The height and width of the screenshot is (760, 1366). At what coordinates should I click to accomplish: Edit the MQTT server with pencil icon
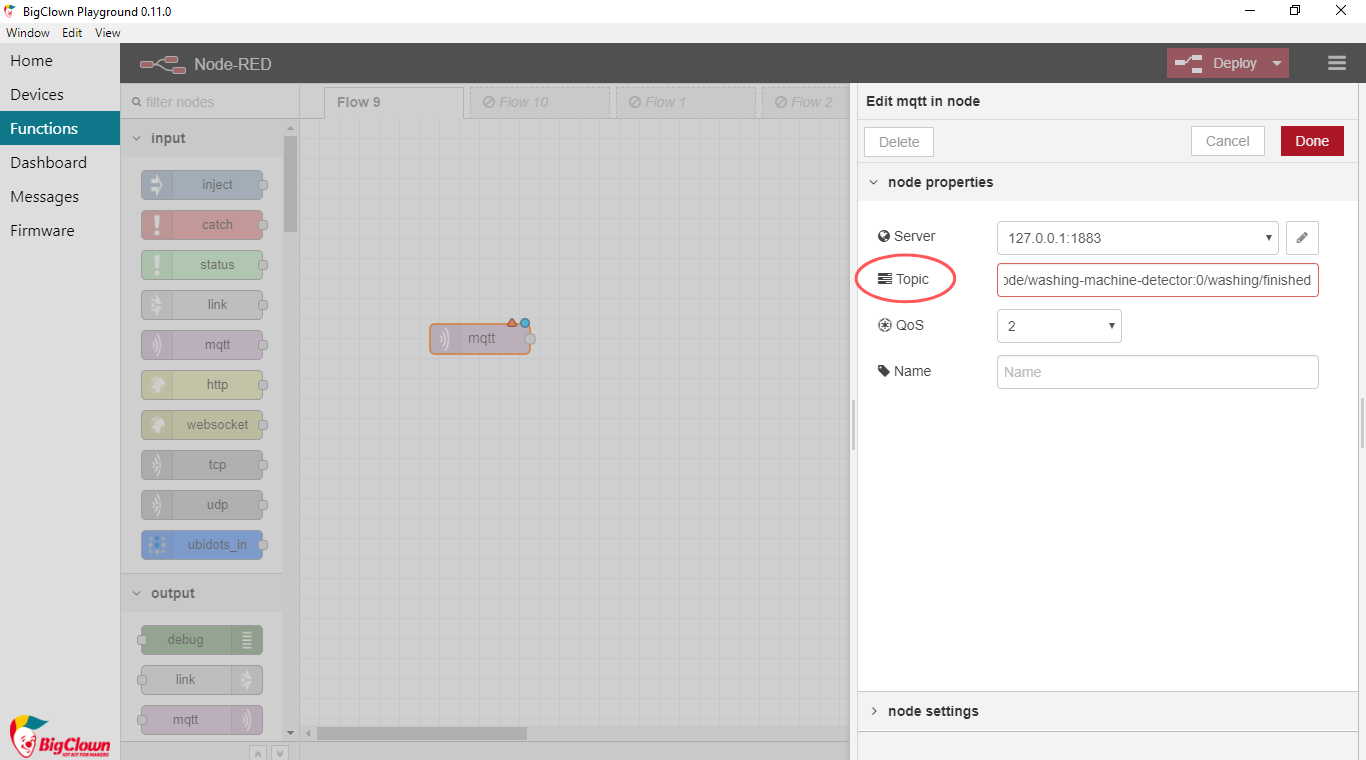[x=1302, y=238]
